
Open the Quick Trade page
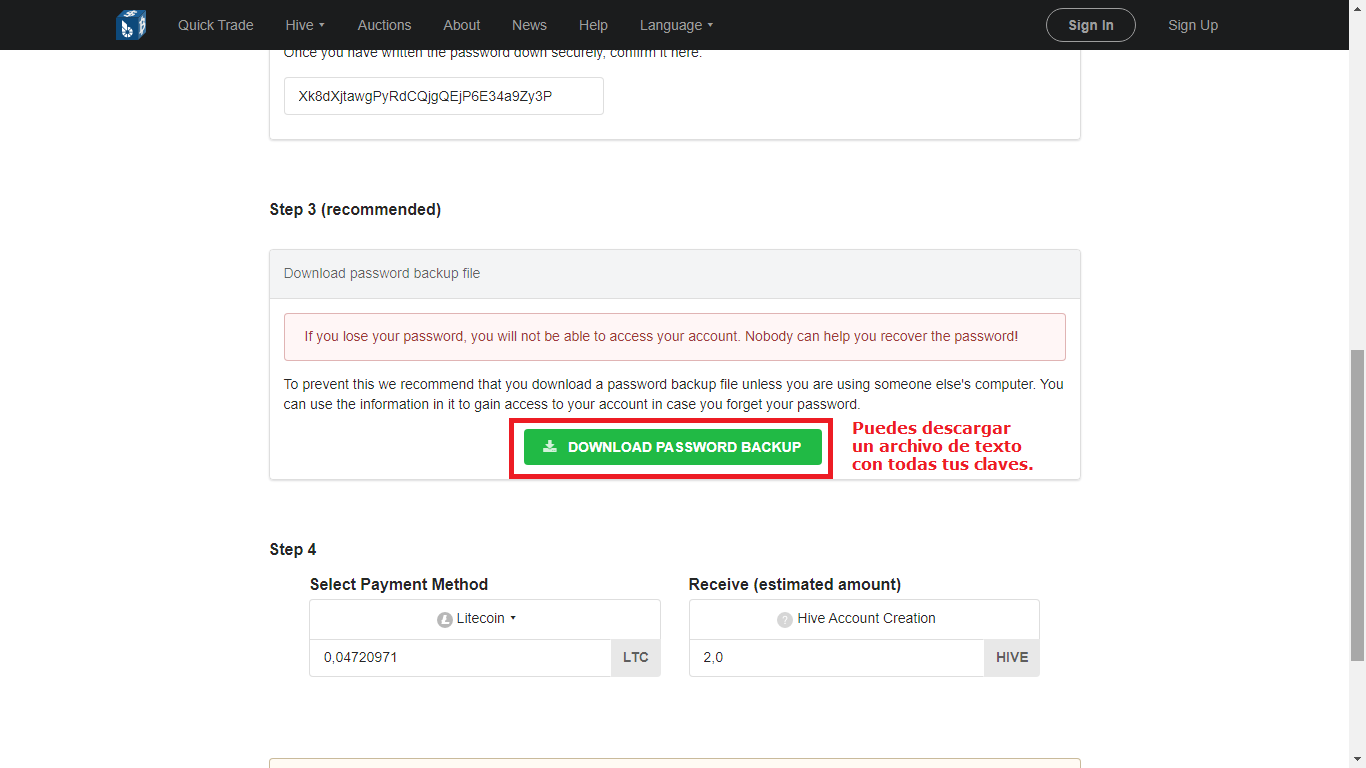coord(216,25)
